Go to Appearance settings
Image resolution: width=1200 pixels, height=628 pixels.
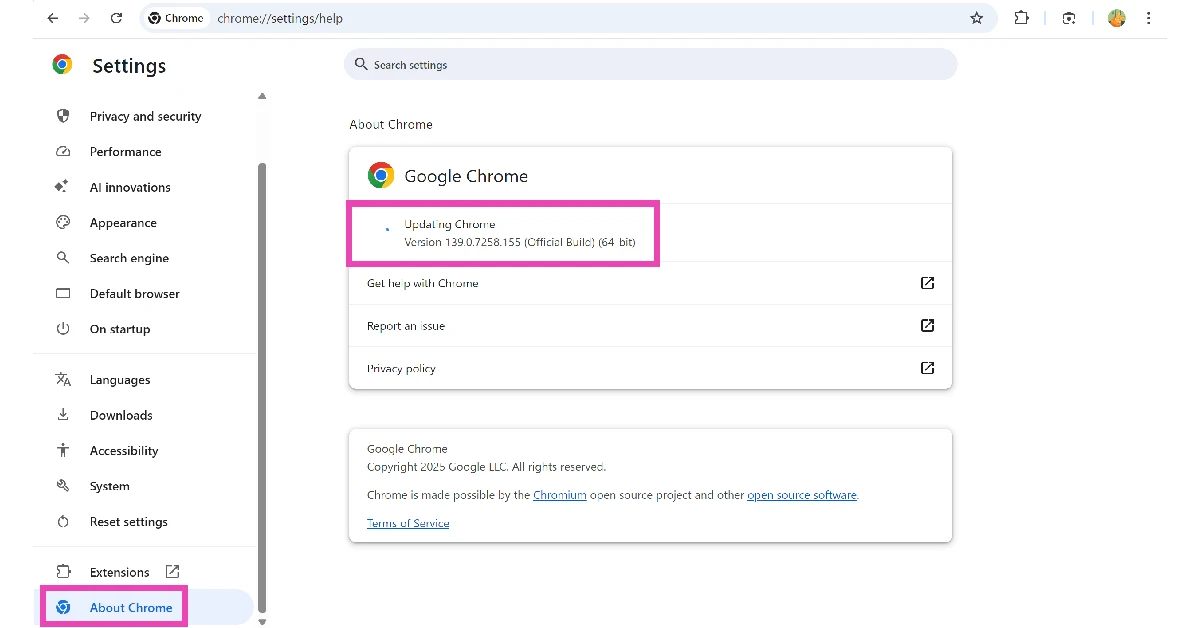[x=123, y=223]
